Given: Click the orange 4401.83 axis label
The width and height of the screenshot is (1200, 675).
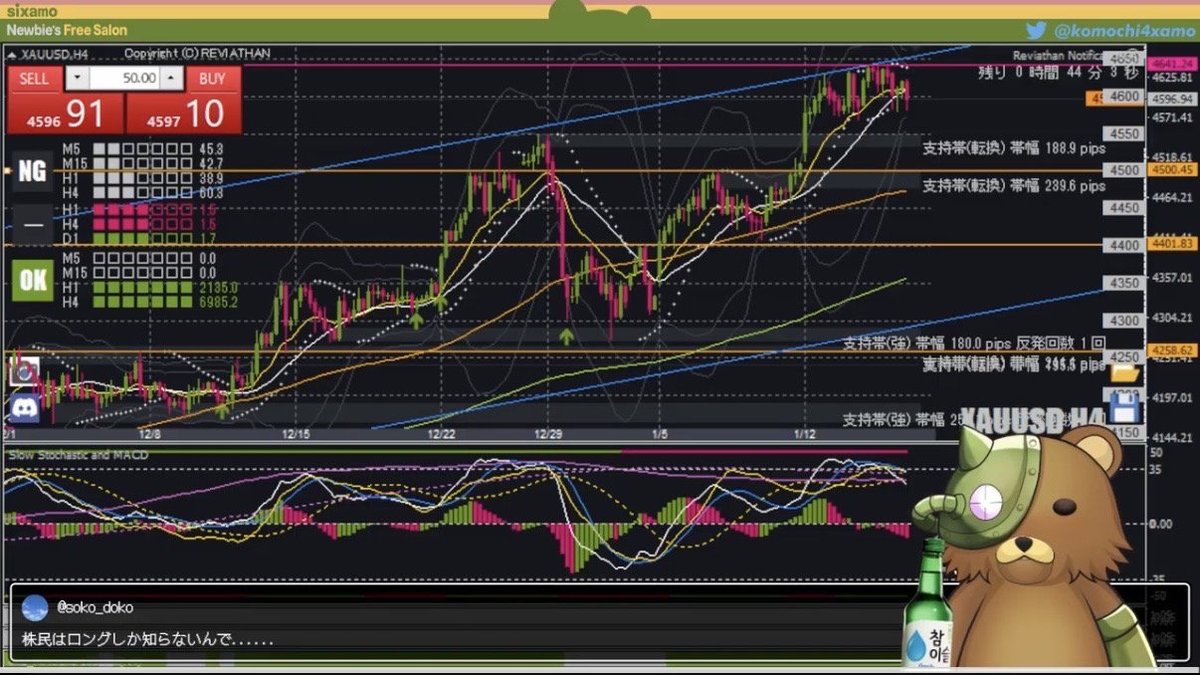Looking at the screenshot, I should (x=1173, y=244).
